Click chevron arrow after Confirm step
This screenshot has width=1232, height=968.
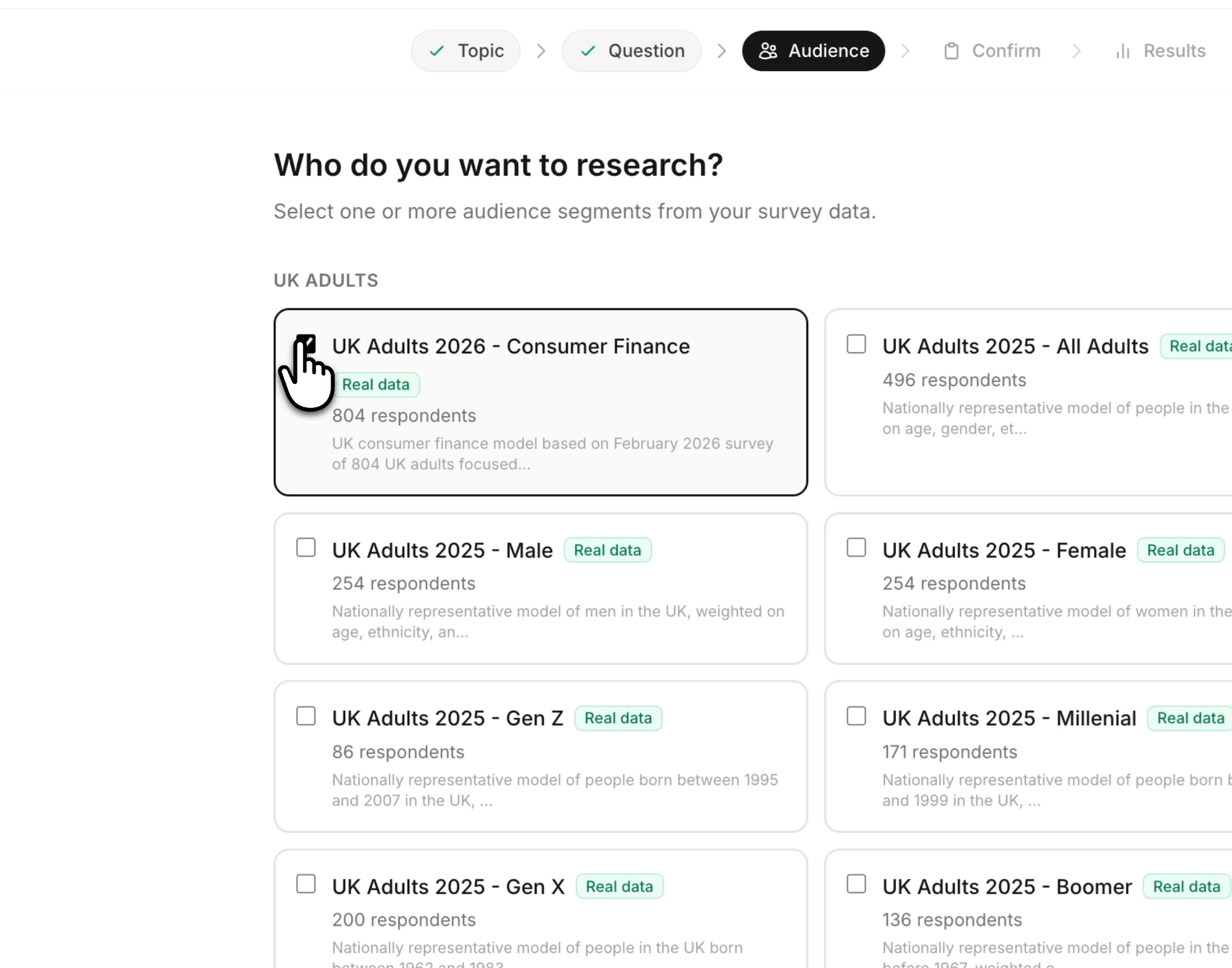pyautogui.click(x=1076, y=51)
